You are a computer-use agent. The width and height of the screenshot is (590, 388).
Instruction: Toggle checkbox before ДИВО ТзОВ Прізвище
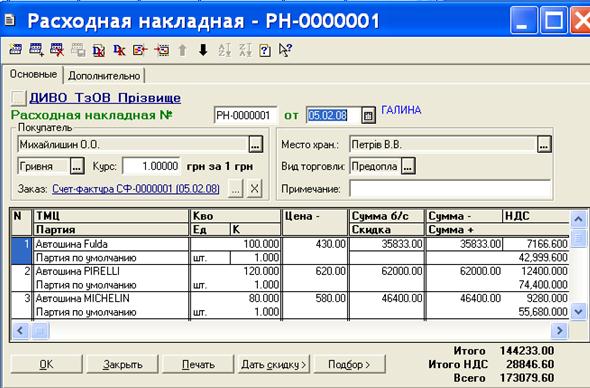[18, 98]
